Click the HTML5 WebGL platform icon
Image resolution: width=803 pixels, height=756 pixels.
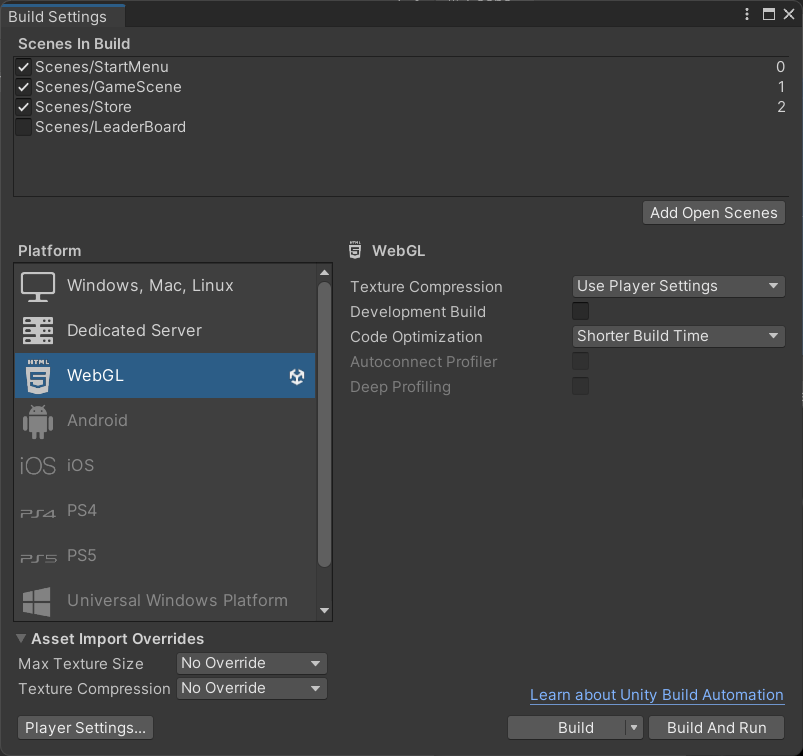(38, 376)
